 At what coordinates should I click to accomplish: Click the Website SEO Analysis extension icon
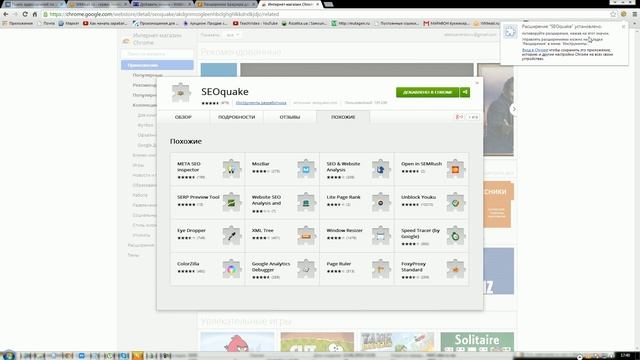[306, 202]
